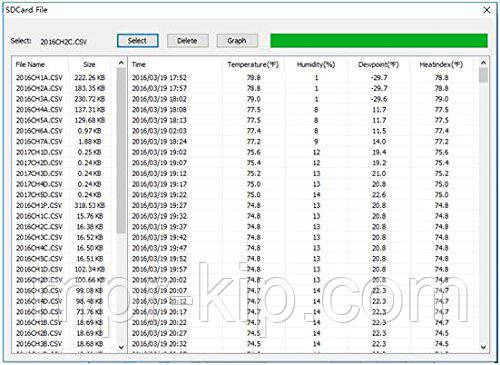Image resolution: width=500 pixels, height=365 pixels.
Task: Click dewpoint value -29.6
Action: 379,99
